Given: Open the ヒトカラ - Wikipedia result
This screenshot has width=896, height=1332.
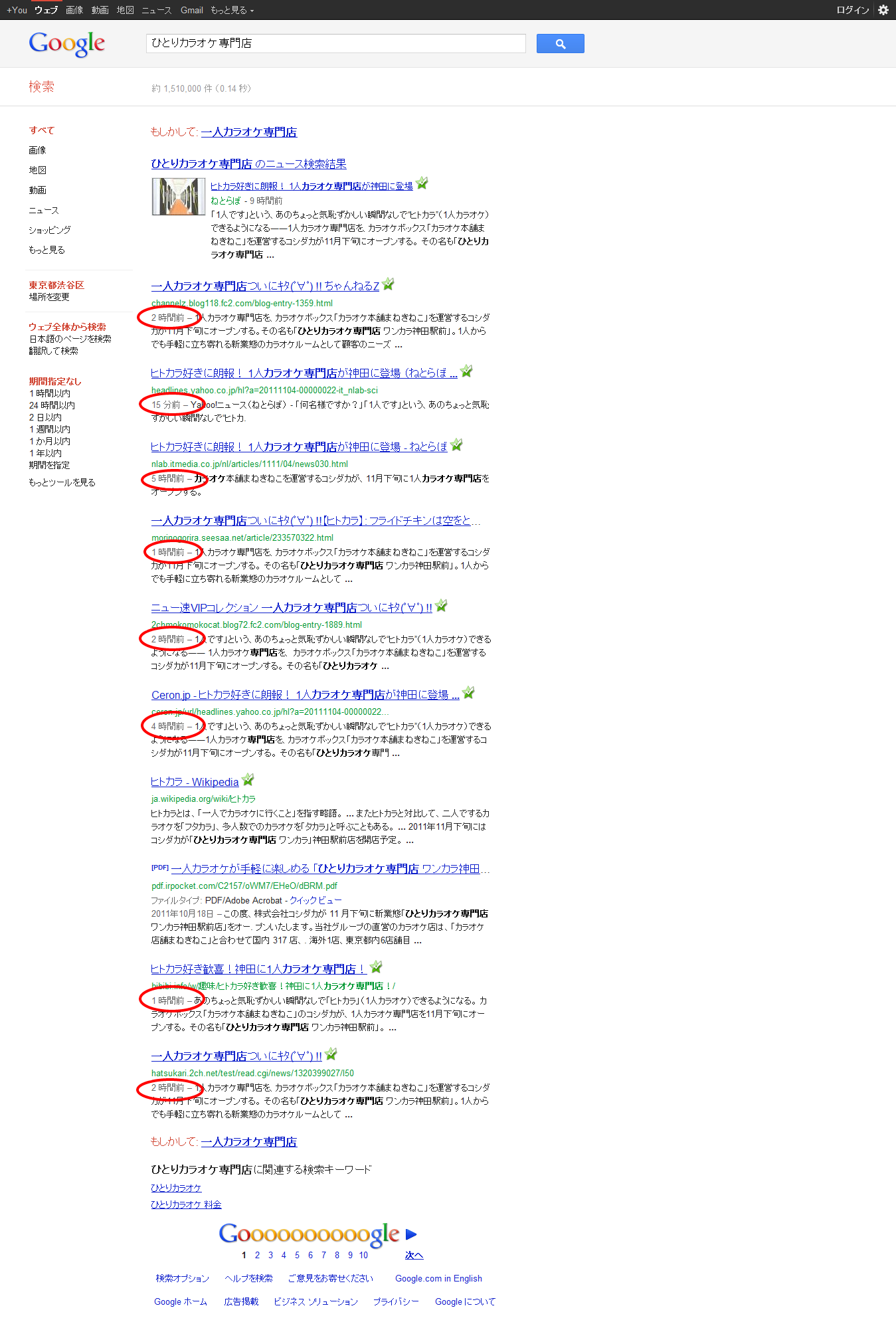Looking at the screenshot, I should click(195, 783).
